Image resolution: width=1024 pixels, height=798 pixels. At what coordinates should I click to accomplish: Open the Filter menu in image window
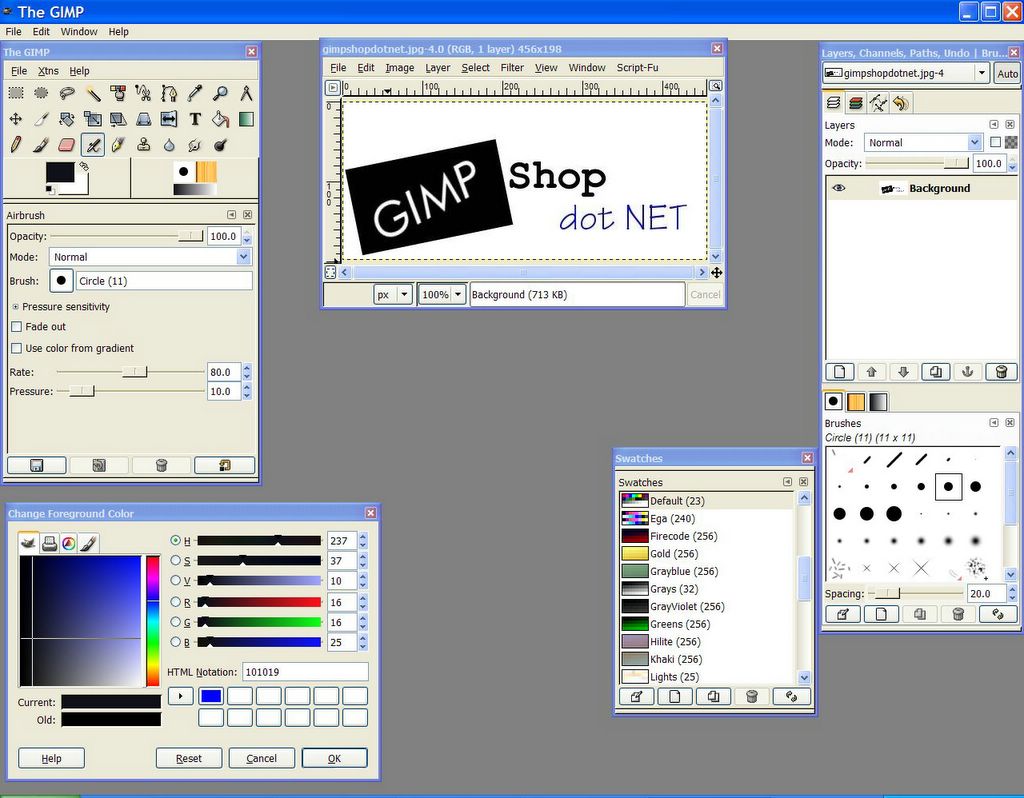click(512, 67)
